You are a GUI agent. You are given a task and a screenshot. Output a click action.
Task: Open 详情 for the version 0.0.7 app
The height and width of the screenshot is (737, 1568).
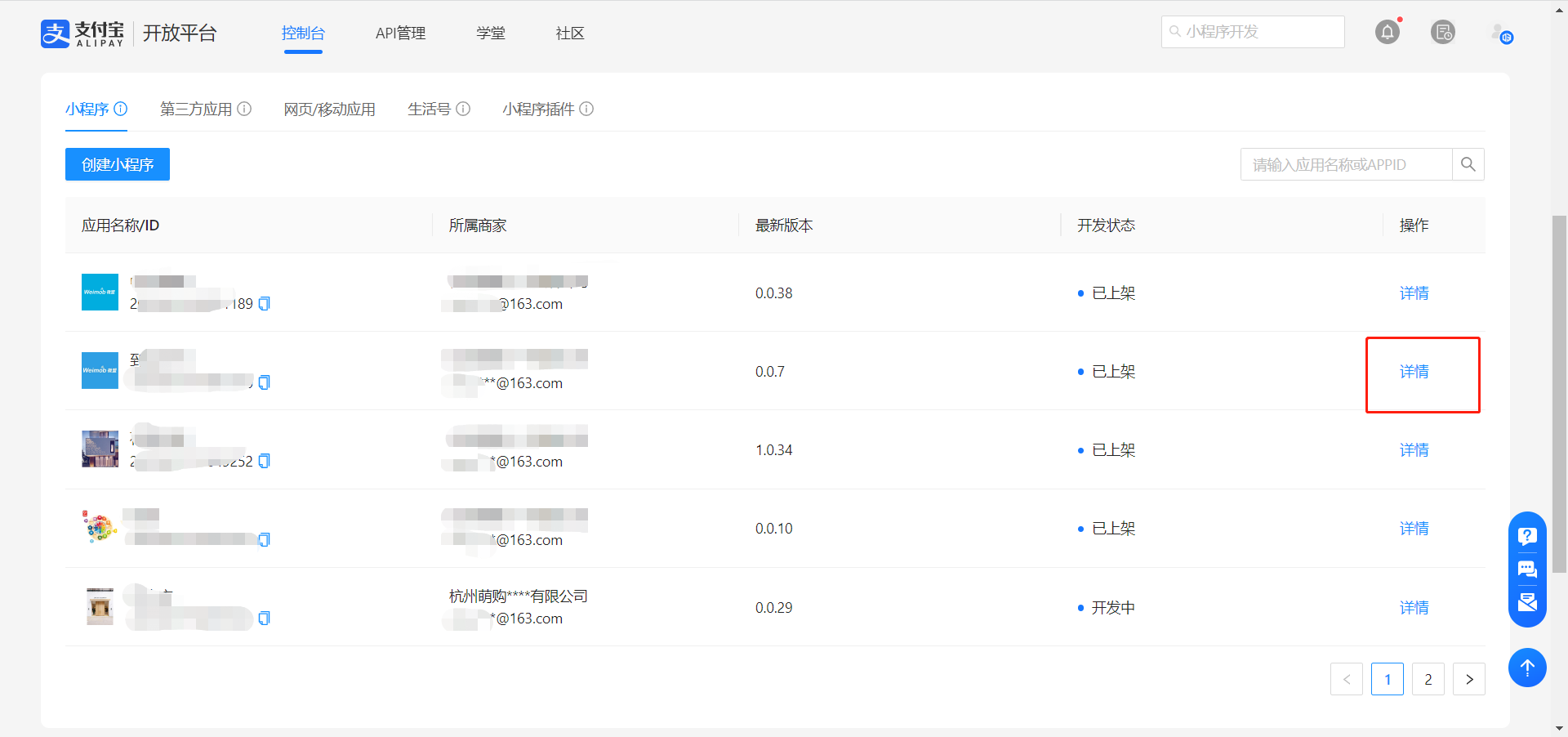1414,372
